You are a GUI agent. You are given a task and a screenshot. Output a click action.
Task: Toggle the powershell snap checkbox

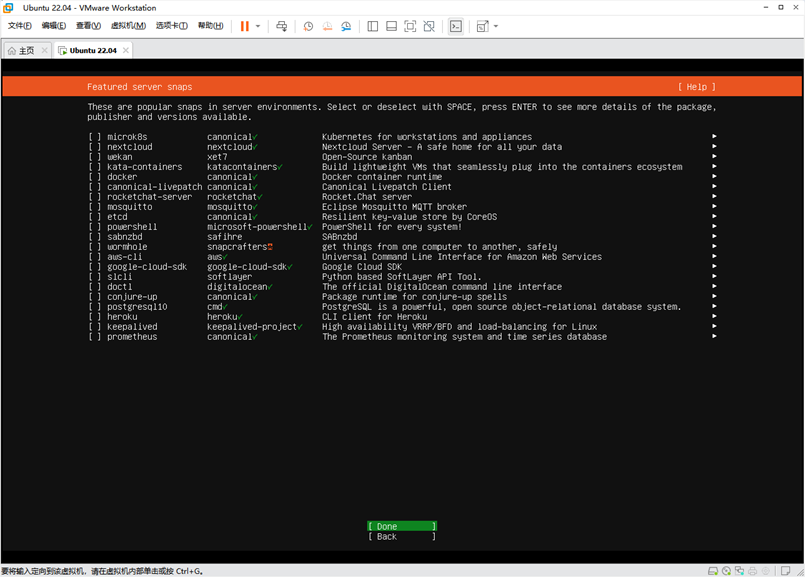click(x=95, y=227)
